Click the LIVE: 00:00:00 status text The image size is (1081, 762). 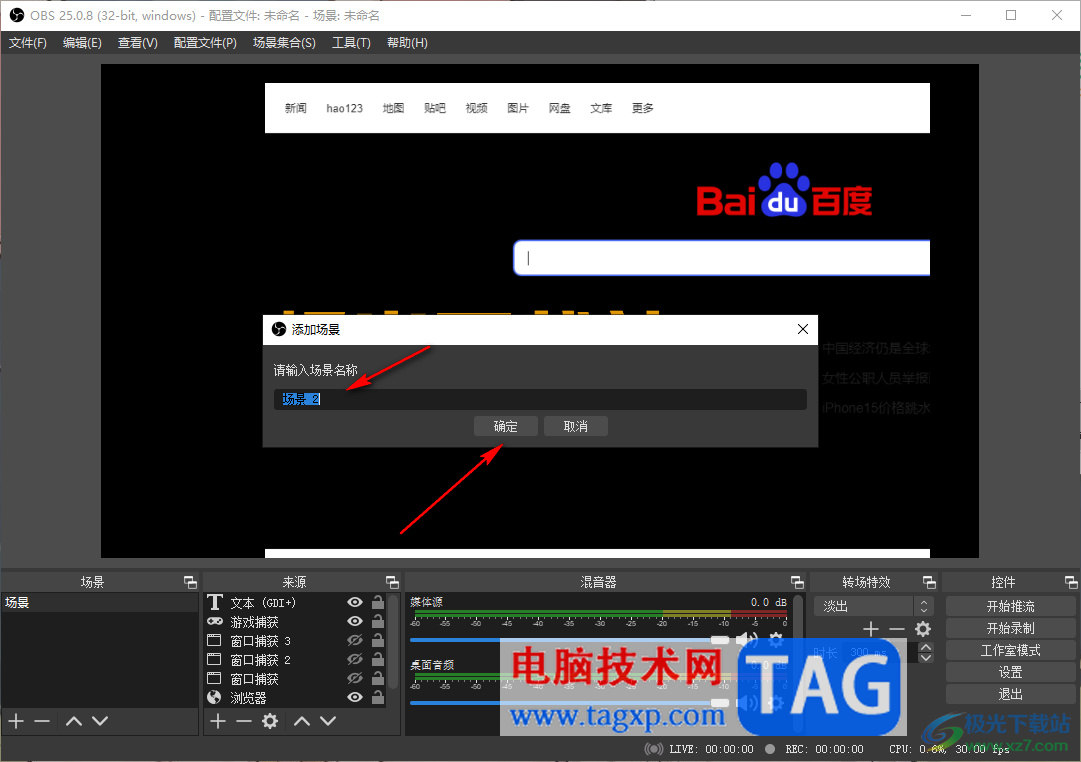711,749
